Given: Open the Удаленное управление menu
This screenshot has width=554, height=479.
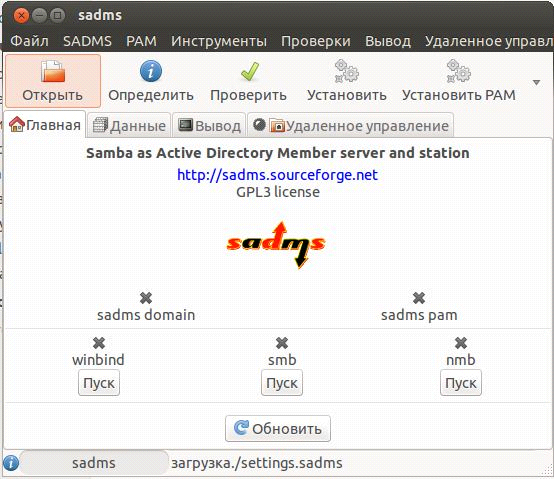Looking at the screenshot, I should tap(489, 41).
